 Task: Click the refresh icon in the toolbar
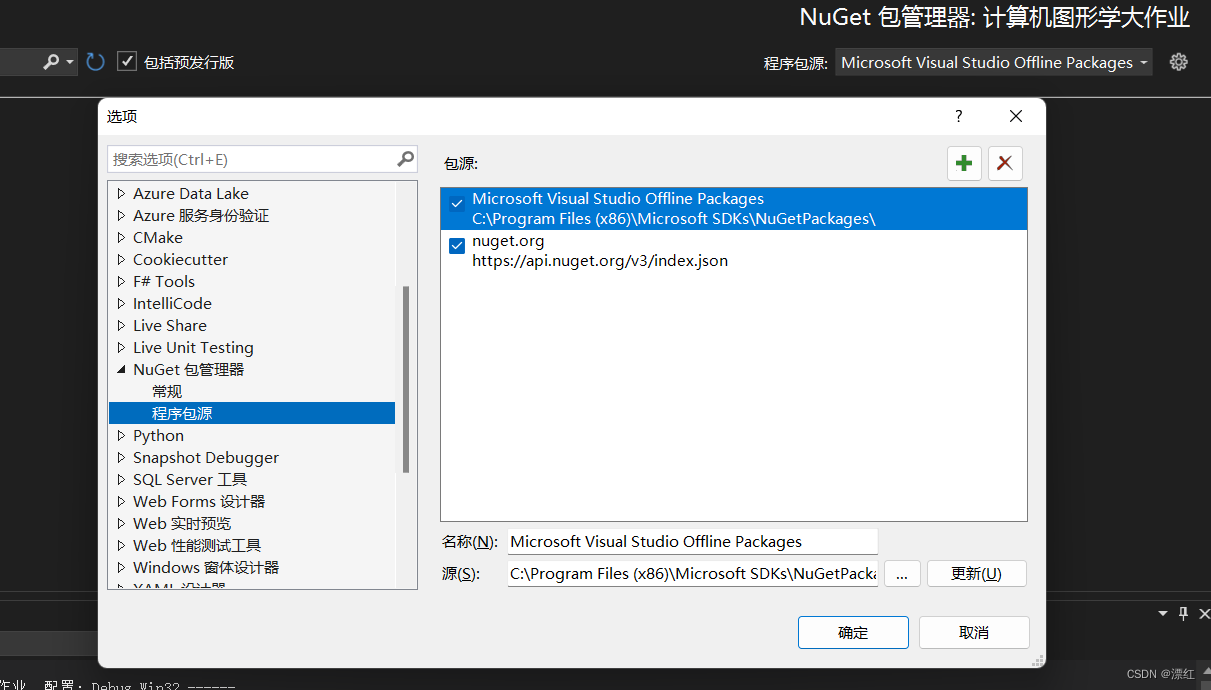click(x=95, y=61)
